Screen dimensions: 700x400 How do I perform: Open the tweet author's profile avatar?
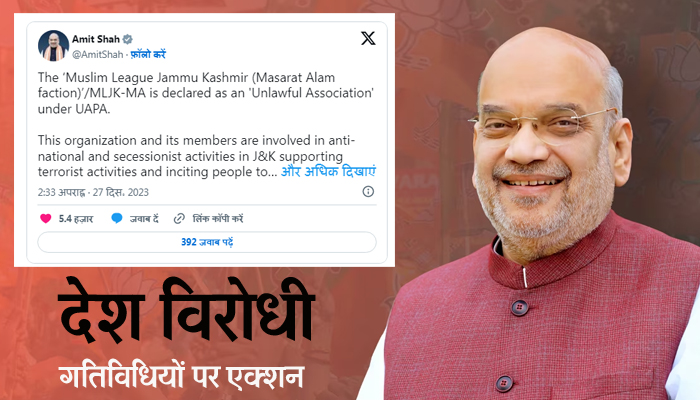point(54,46)
